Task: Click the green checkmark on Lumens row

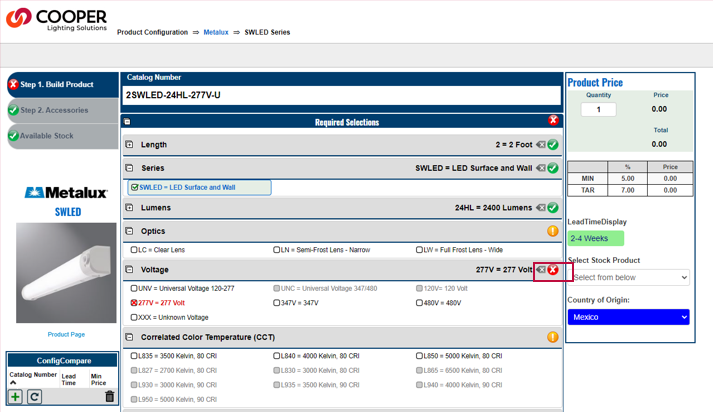Action: 553,207
